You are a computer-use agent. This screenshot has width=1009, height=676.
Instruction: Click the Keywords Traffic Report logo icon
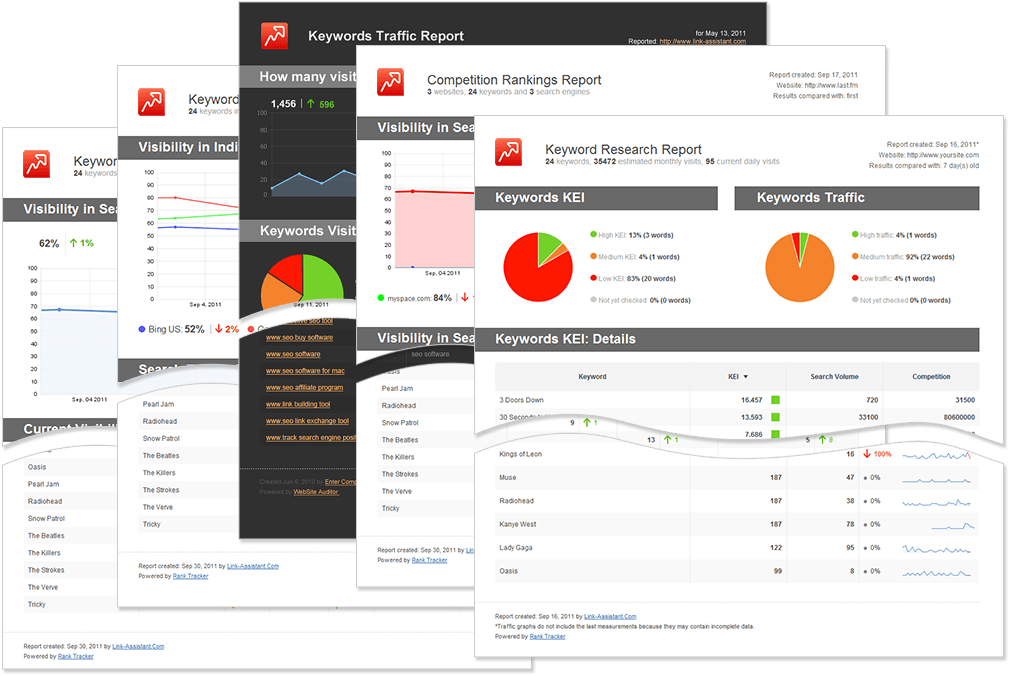coord(275,36)
